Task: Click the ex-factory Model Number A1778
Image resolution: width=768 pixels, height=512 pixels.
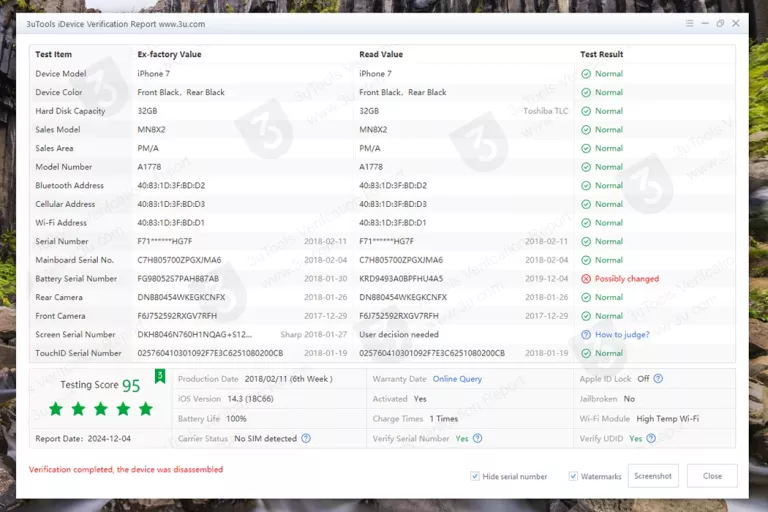Action: tap(149, 167)
